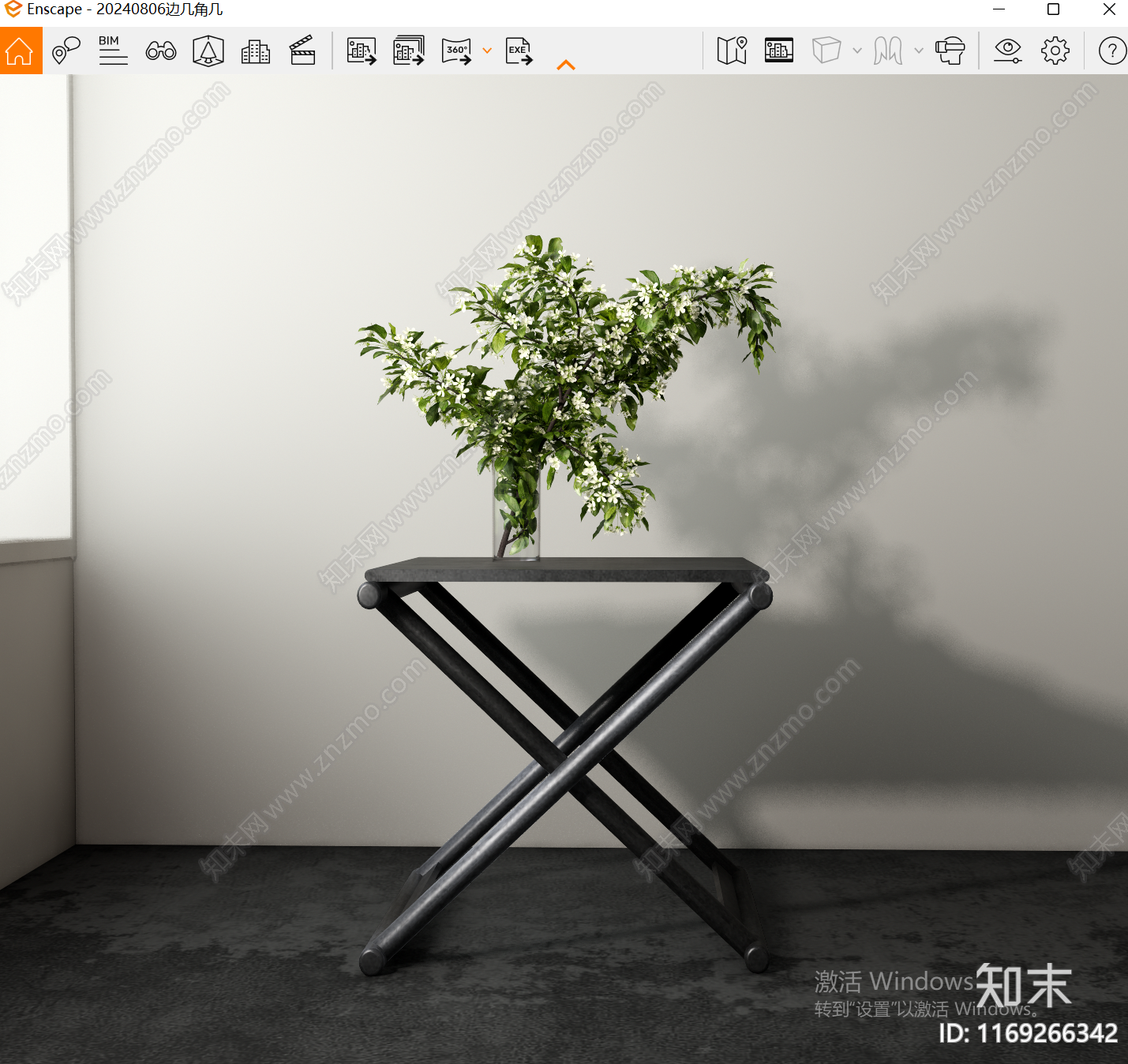Open the rendered view library icon
Viewport: 1128px width, 1064px height.
779,51
